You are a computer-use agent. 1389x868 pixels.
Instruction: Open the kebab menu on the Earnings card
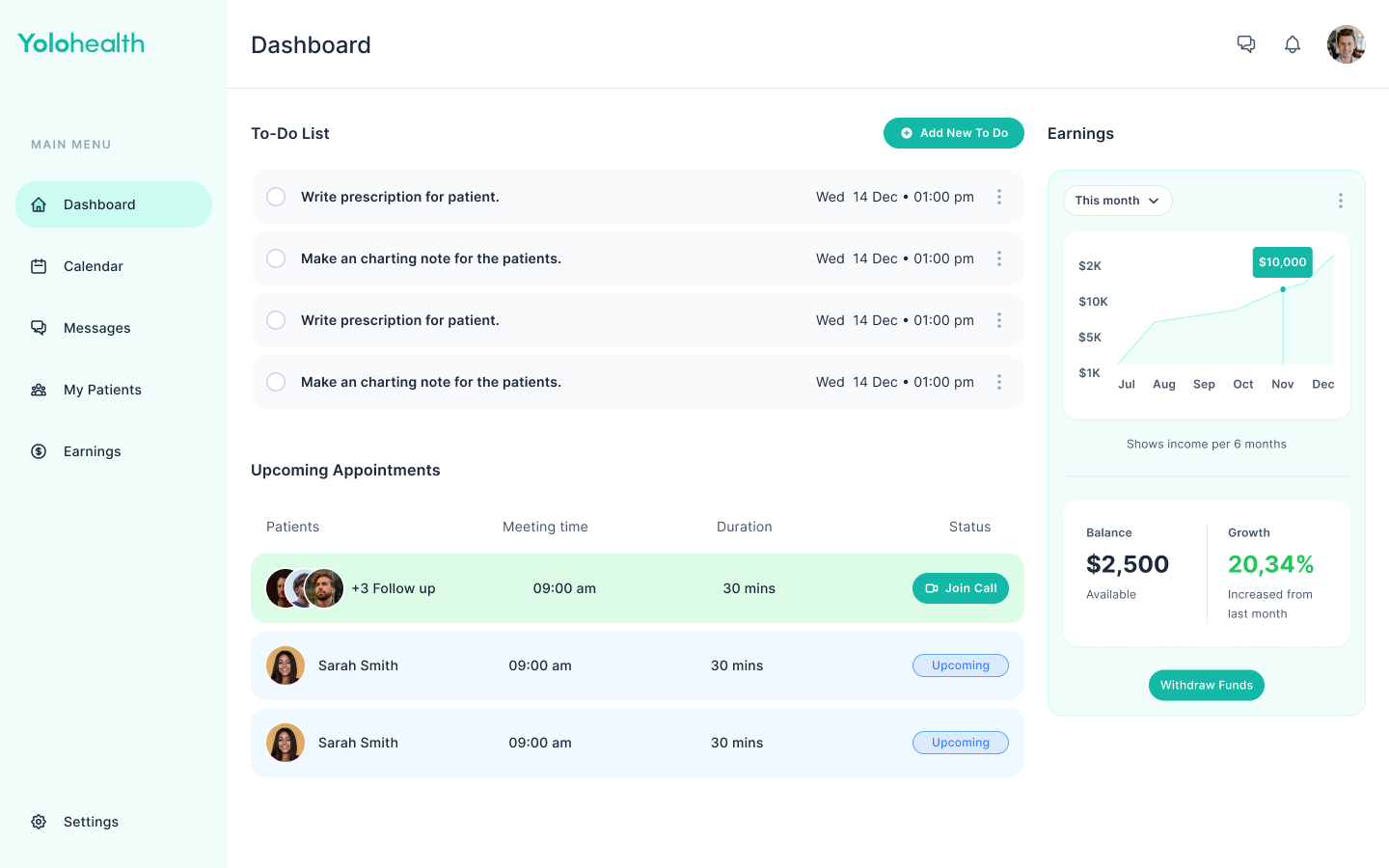tap(1341, 201)
